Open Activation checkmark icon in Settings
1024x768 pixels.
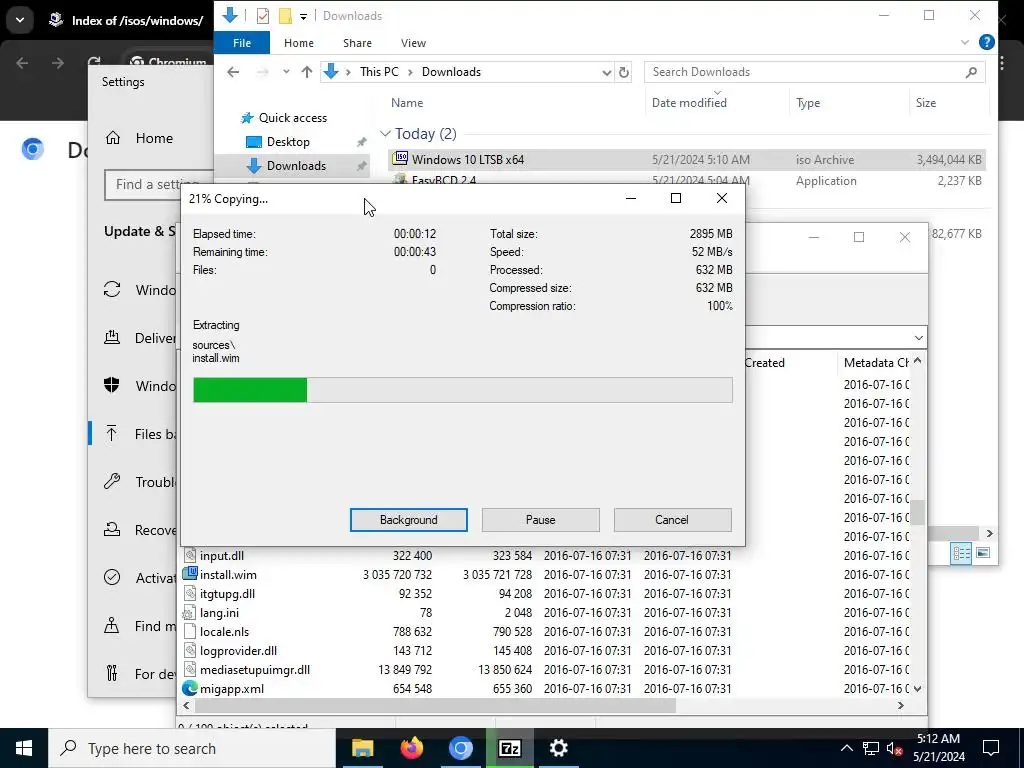112,577
